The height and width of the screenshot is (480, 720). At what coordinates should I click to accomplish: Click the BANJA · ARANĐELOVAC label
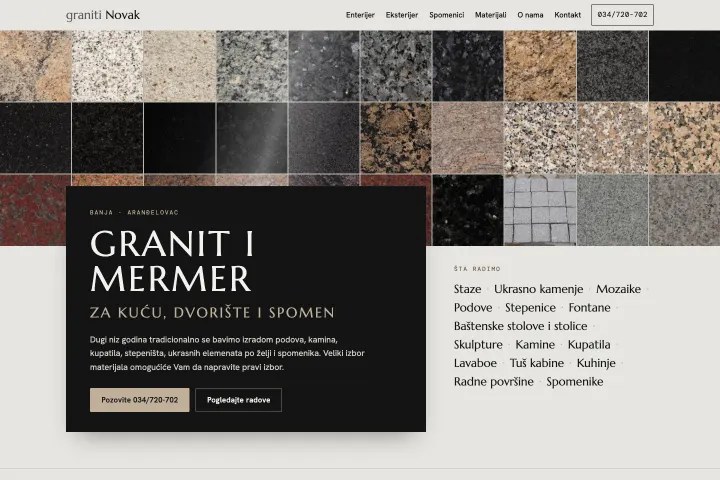pos(134,212)
